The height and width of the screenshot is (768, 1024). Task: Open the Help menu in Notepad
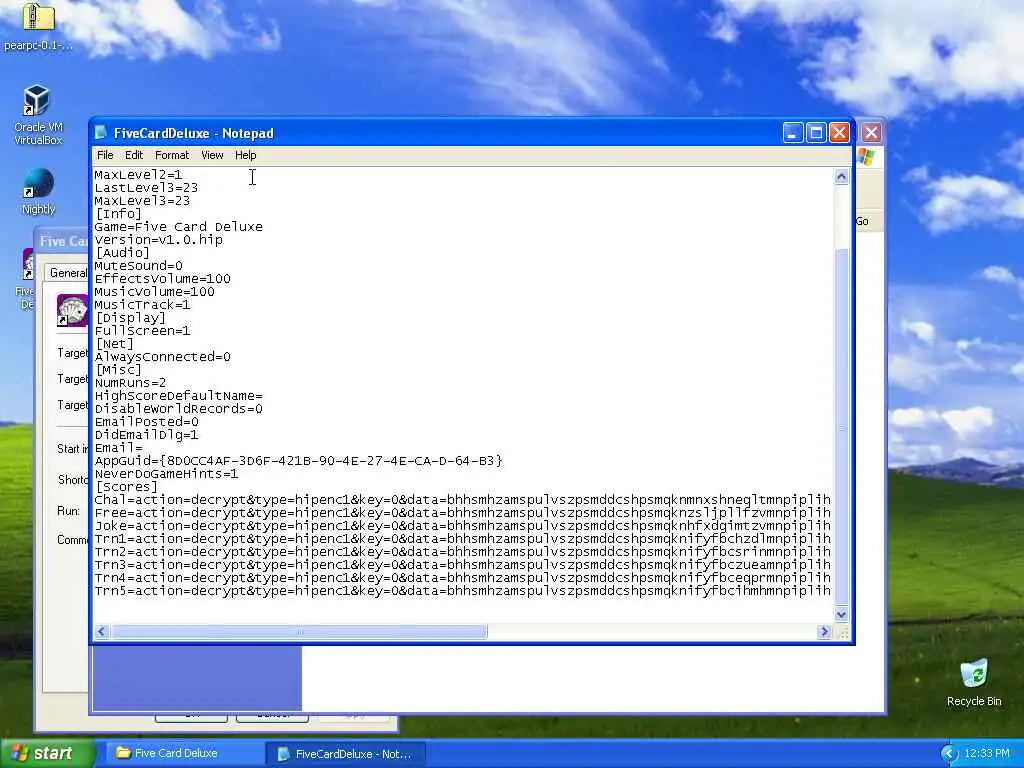click(x=246, y=155)
